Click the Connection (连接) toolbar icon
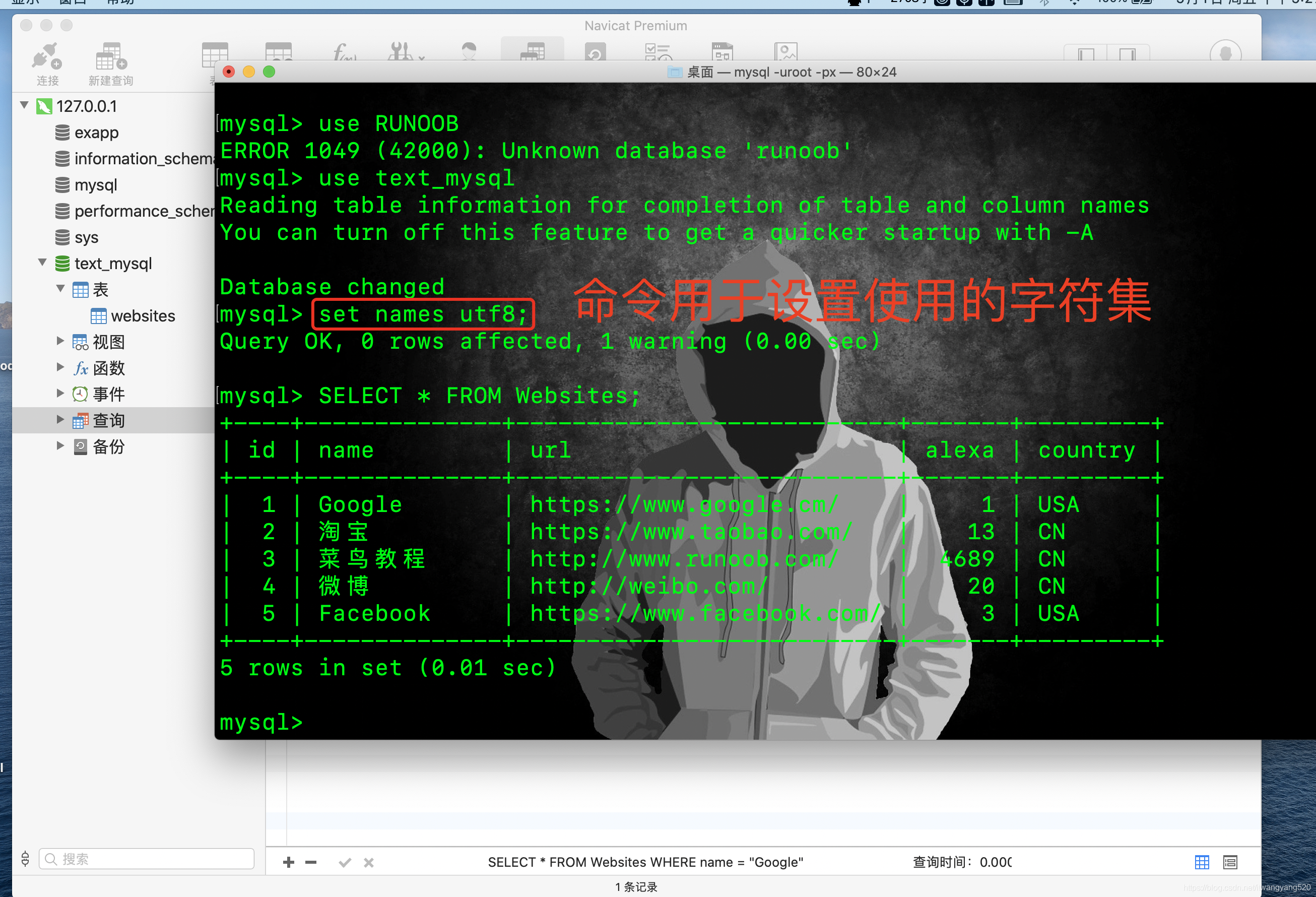Screen dimensions: 1316x897 tap(47, 62)
